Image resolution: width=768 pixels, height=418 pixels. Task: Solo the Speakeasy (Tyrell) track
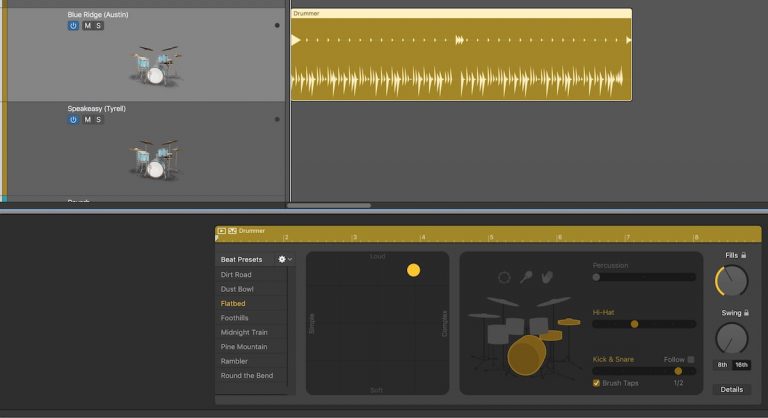coord(98,120)
